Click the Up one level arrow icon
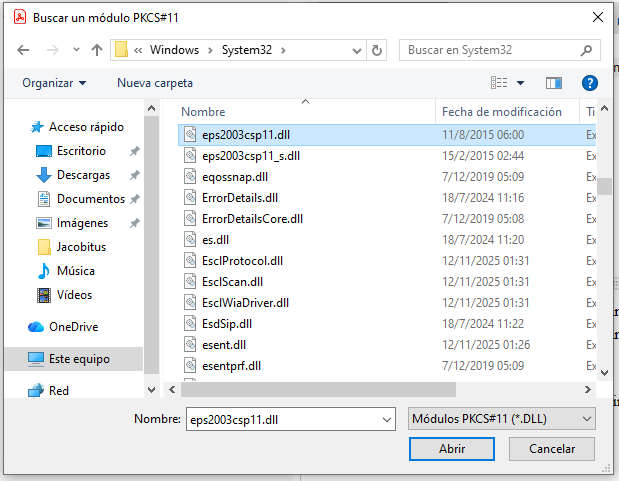Screen dimensions: 619x481 tap(97, 50)
